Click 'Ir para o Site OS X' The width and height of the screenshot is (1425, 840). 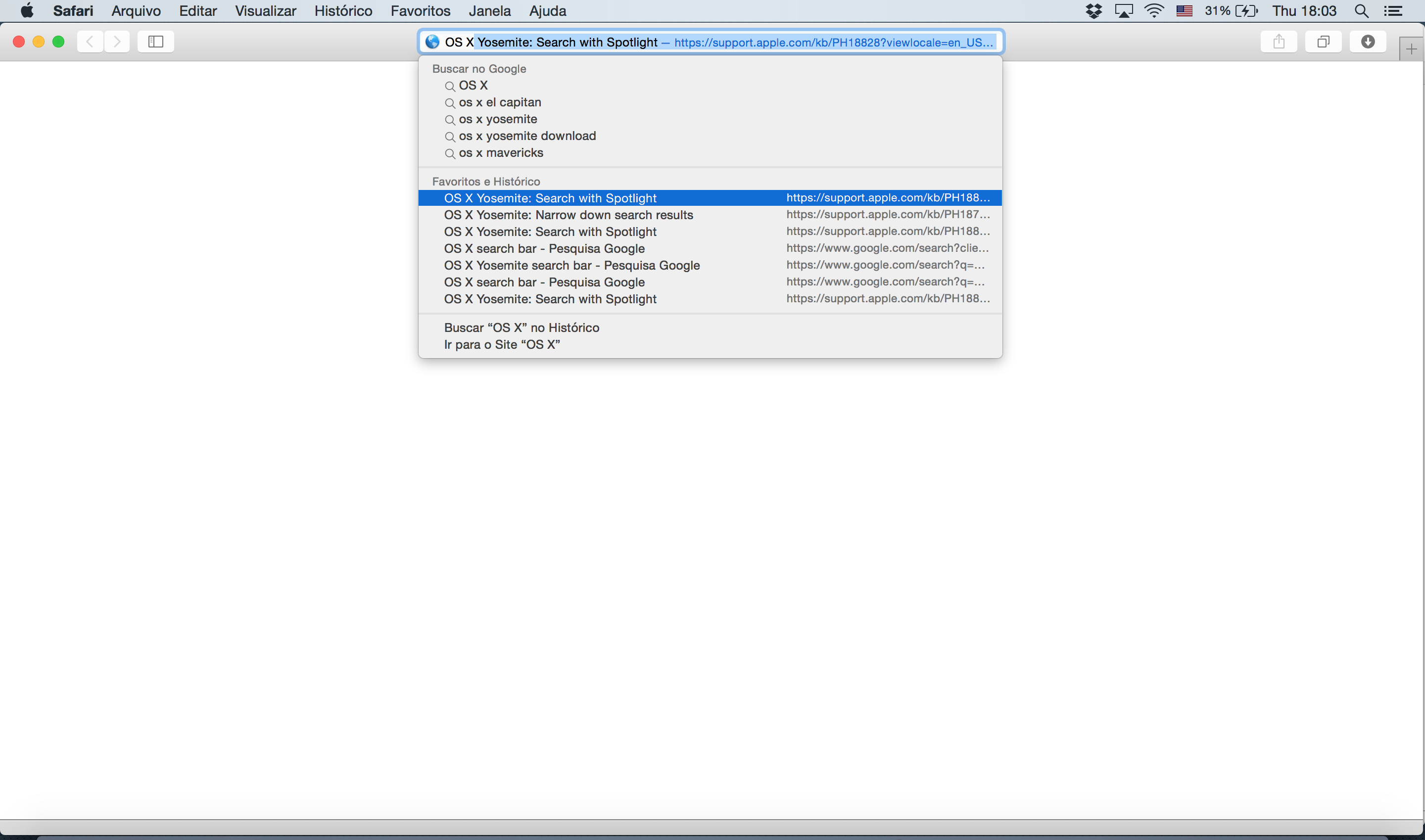(x=501, y=344)
